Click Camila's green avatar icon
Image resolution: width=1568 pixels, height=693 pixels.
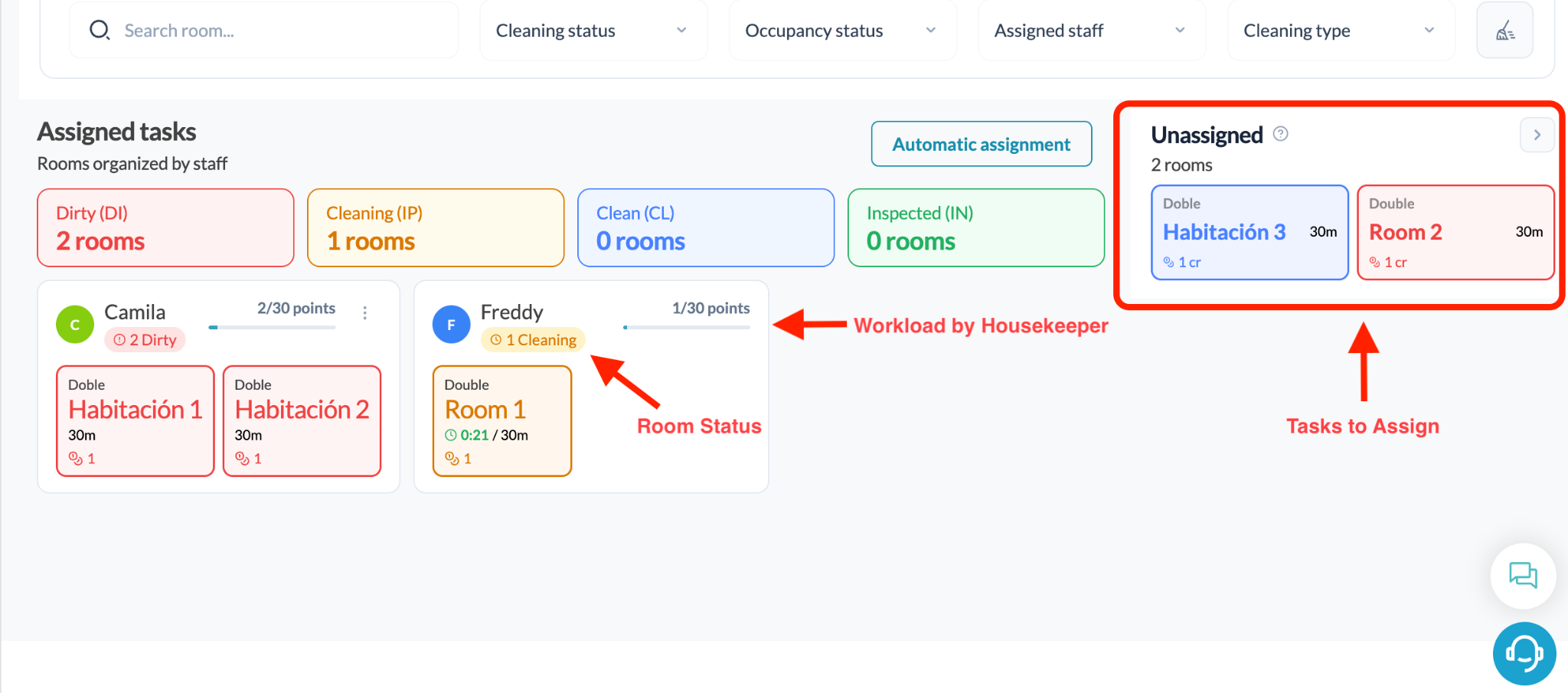tap(75, 325)
